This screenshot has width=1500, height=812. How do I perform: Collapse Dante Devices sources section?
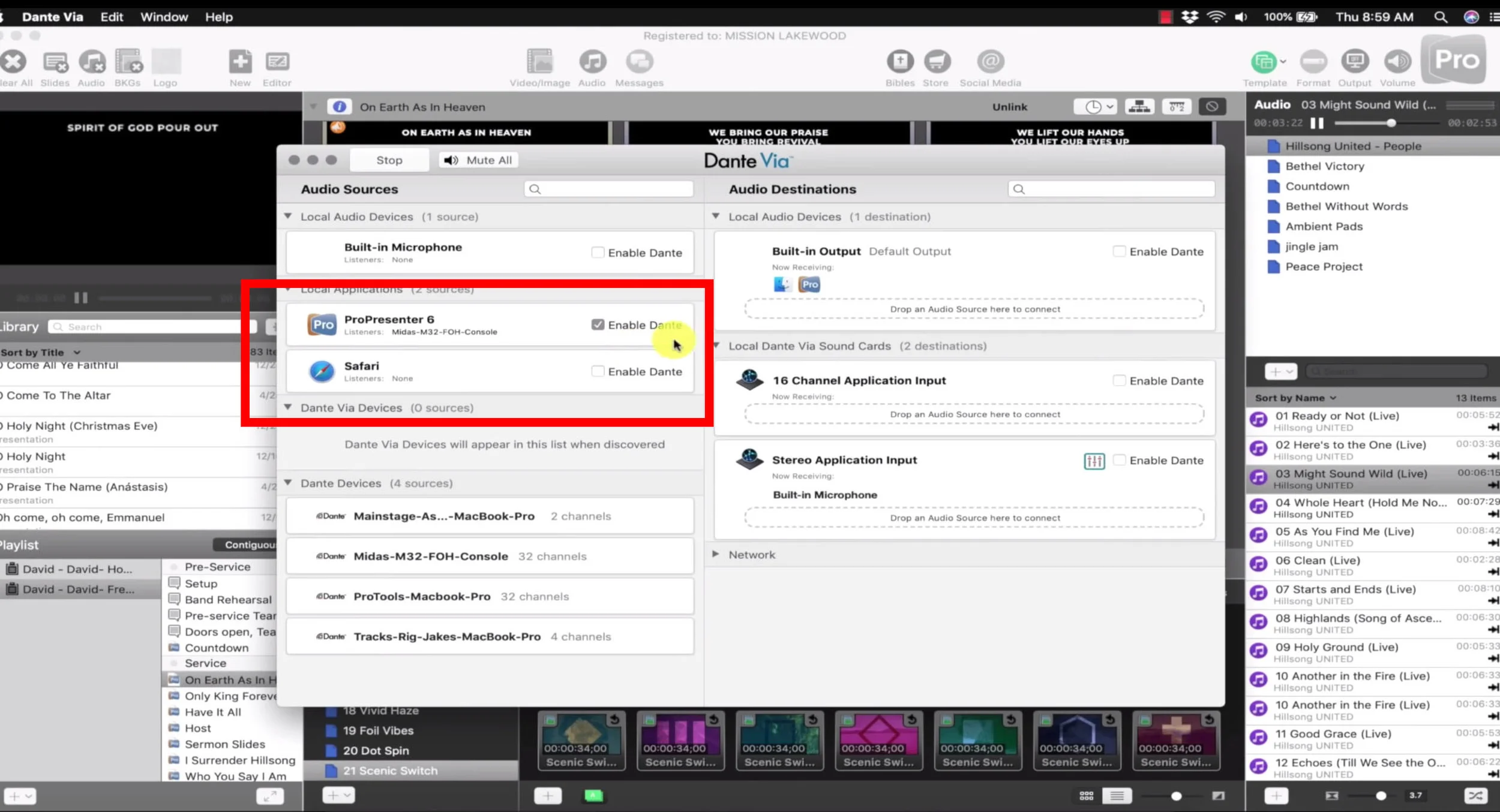pos(288,483)
